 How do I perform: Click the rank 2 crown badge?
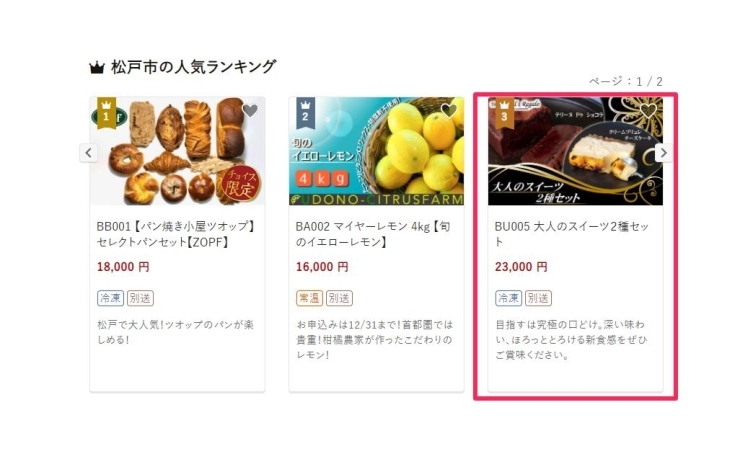click(x=305, y=113)
